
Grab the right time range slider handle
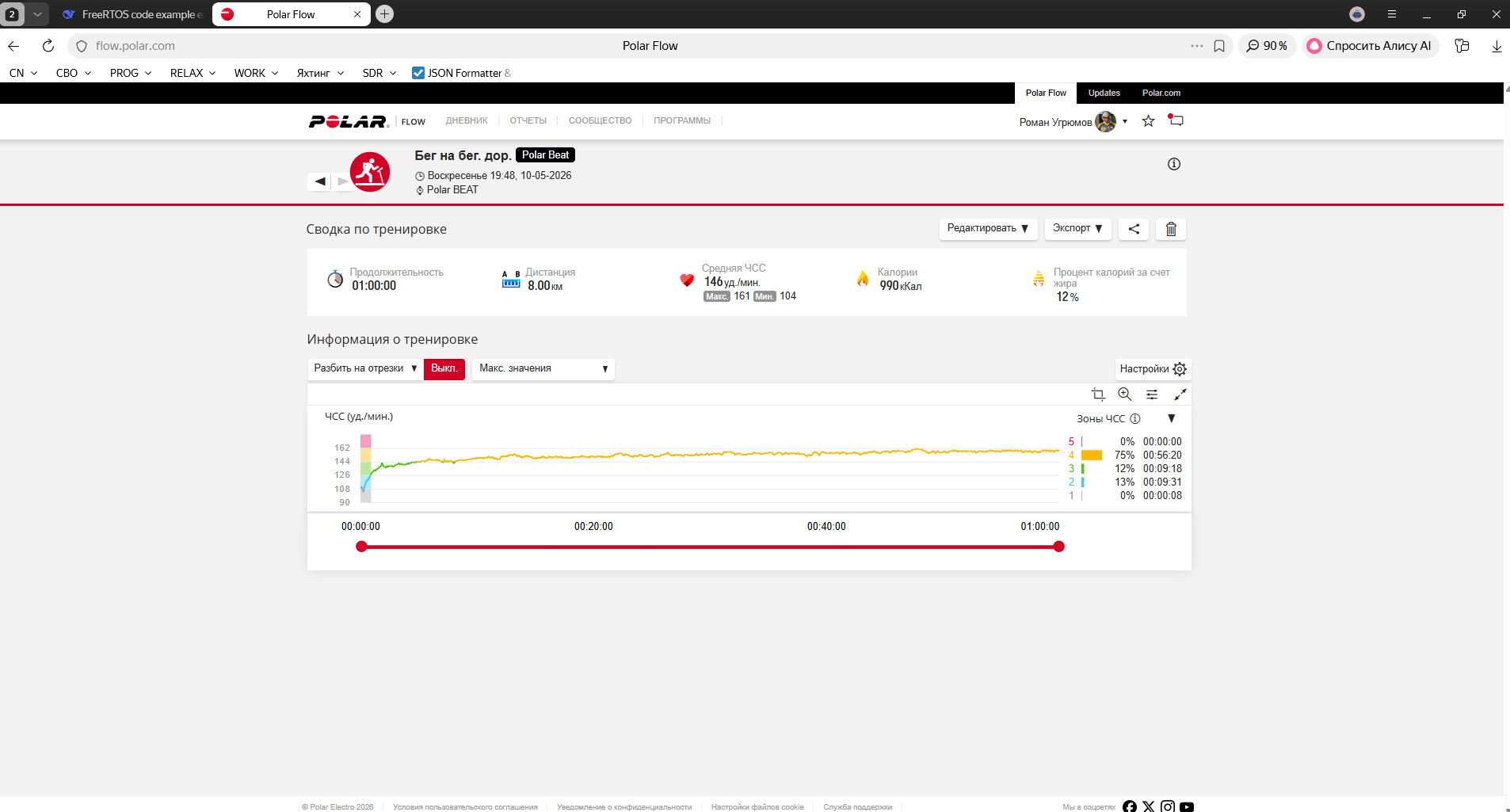(1059, 547)
